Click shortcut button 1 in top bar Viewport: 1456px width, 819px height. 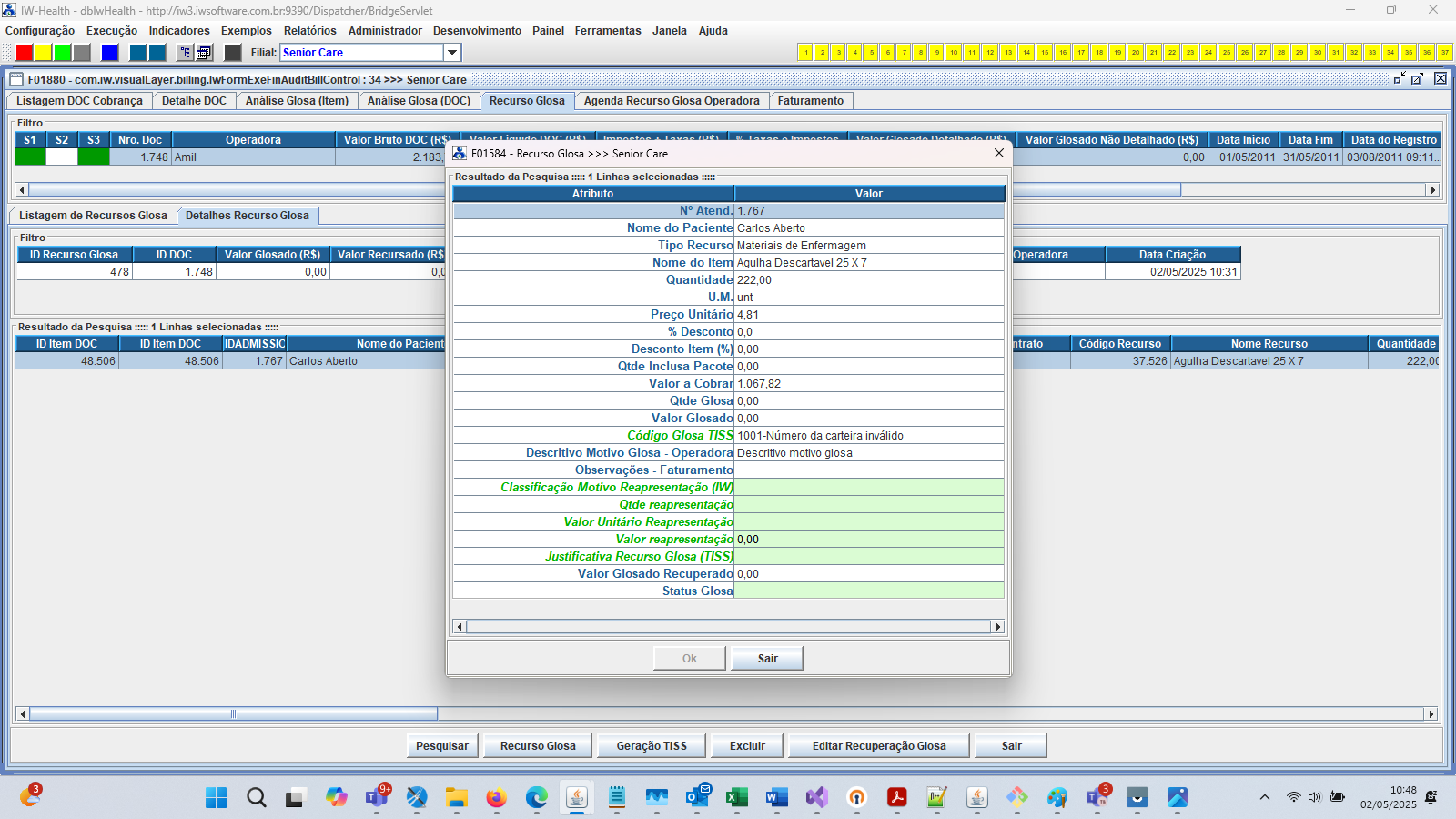(805, 52)
